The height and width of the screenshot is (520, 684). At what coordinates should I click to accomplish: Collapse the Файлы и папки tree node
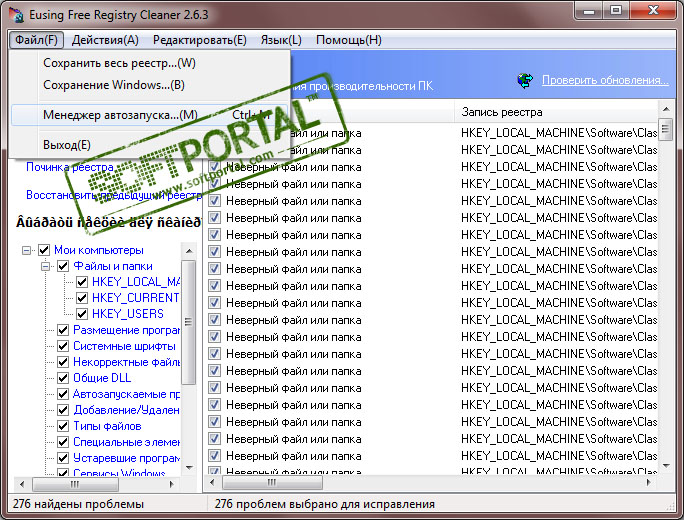click(45, 266)
